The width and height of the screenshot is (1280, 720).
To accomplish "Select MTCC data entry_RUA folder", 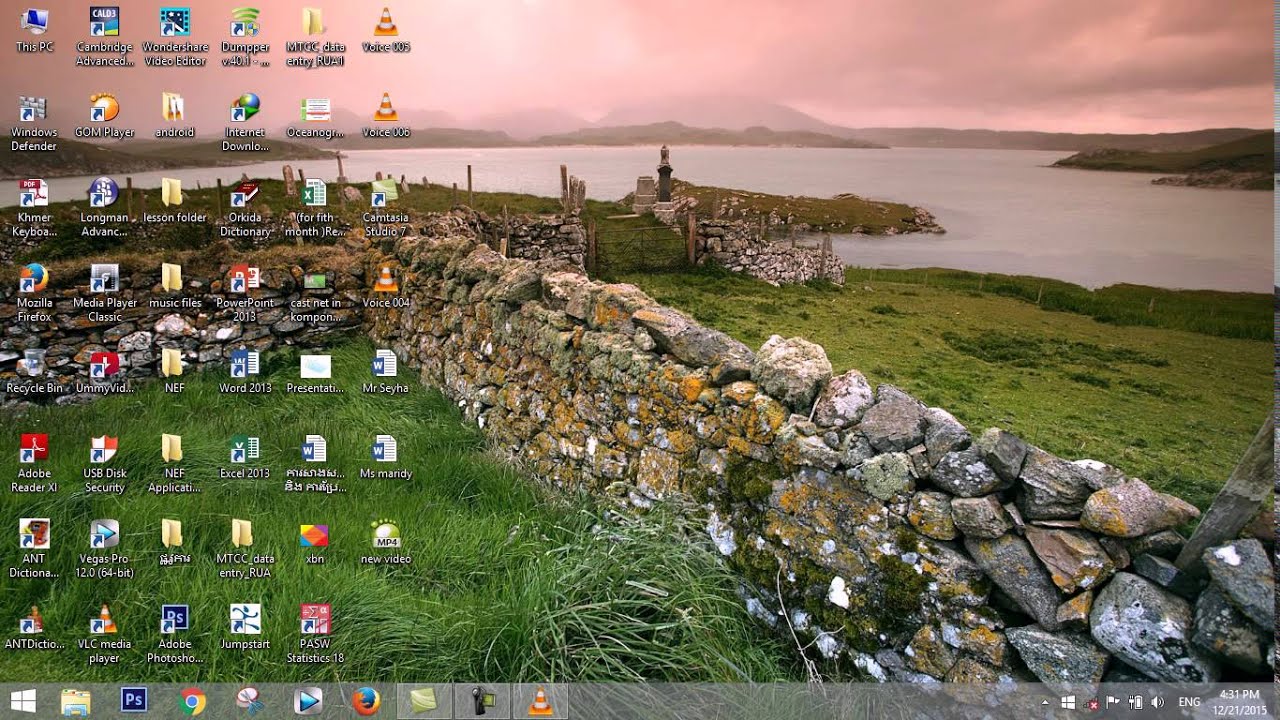I will click(x=245, y=549).
